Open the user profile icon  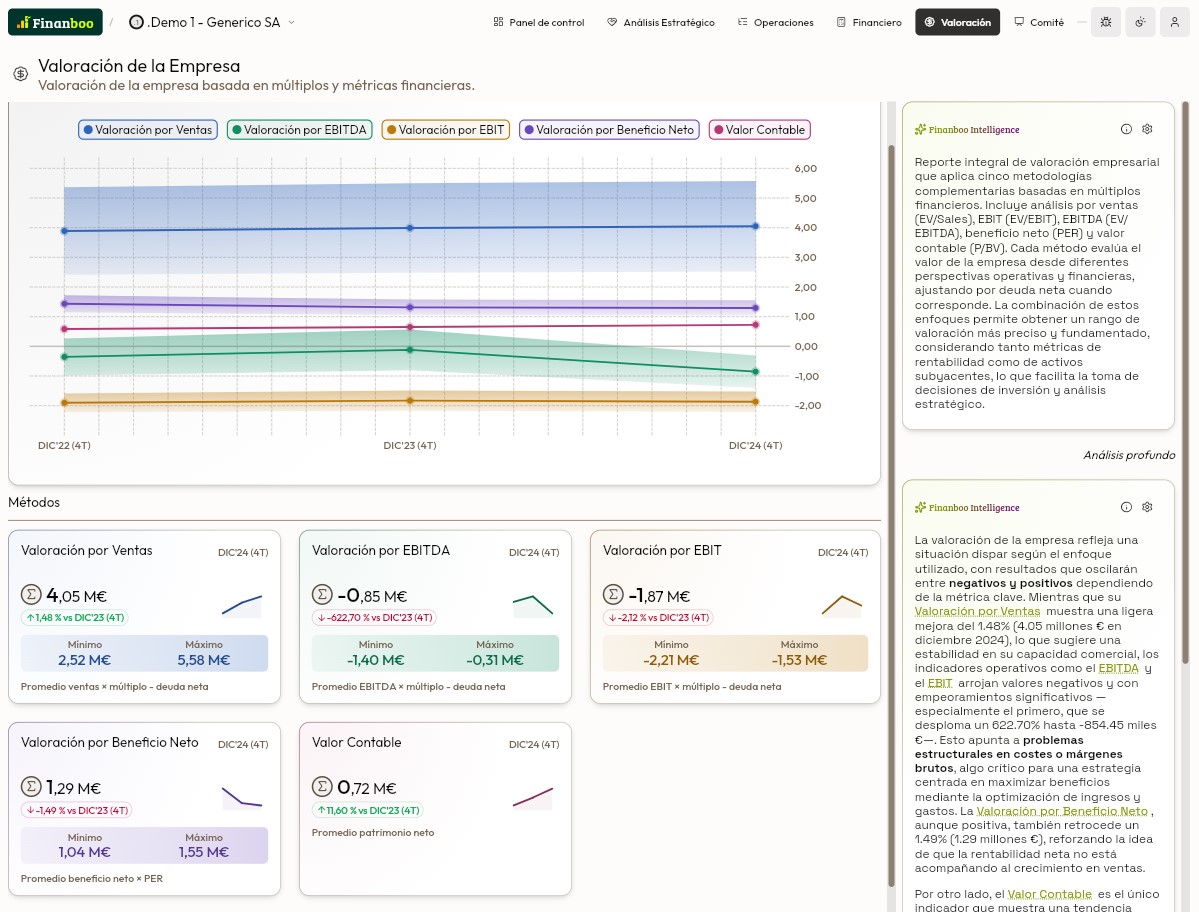click(x=1174, y=22)
